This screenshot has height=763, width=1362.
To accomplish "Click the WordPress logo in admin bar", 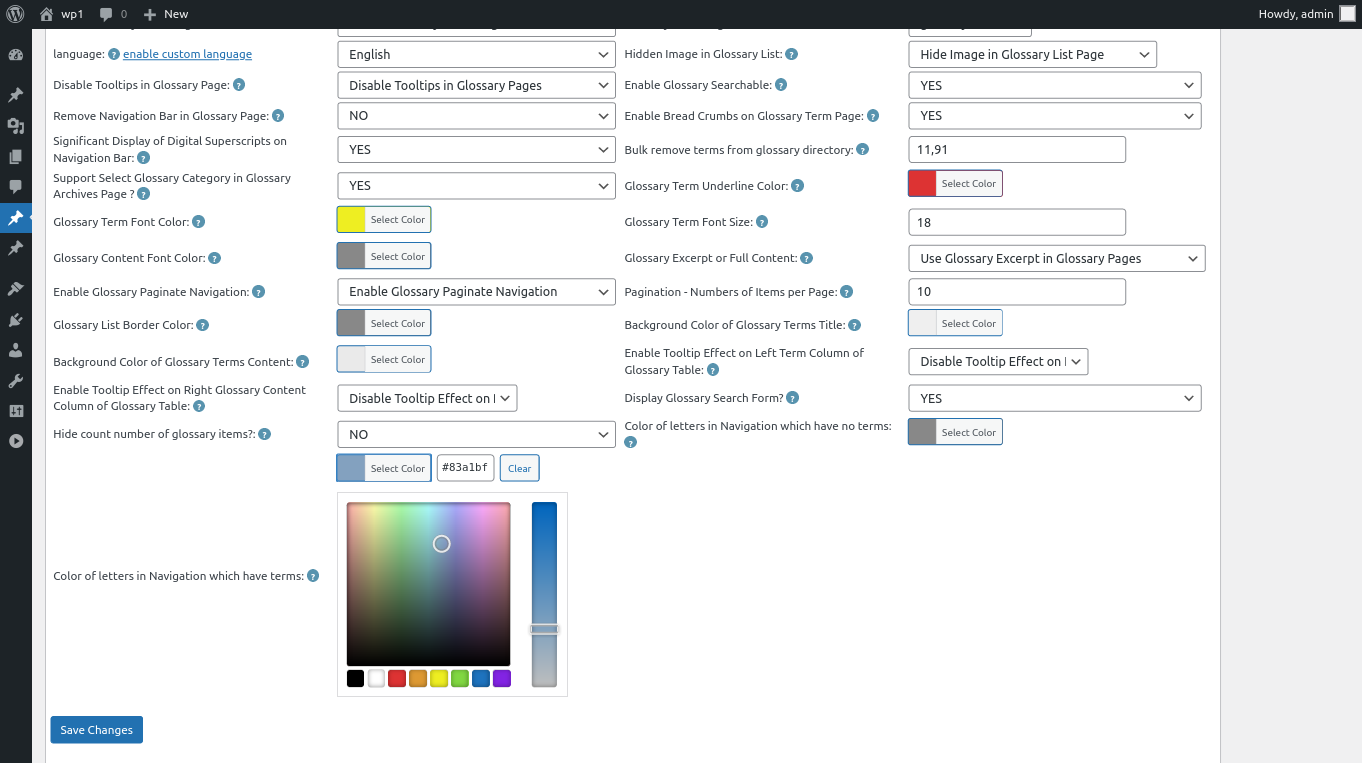I will pyautogui.click(x=15, y=14).
